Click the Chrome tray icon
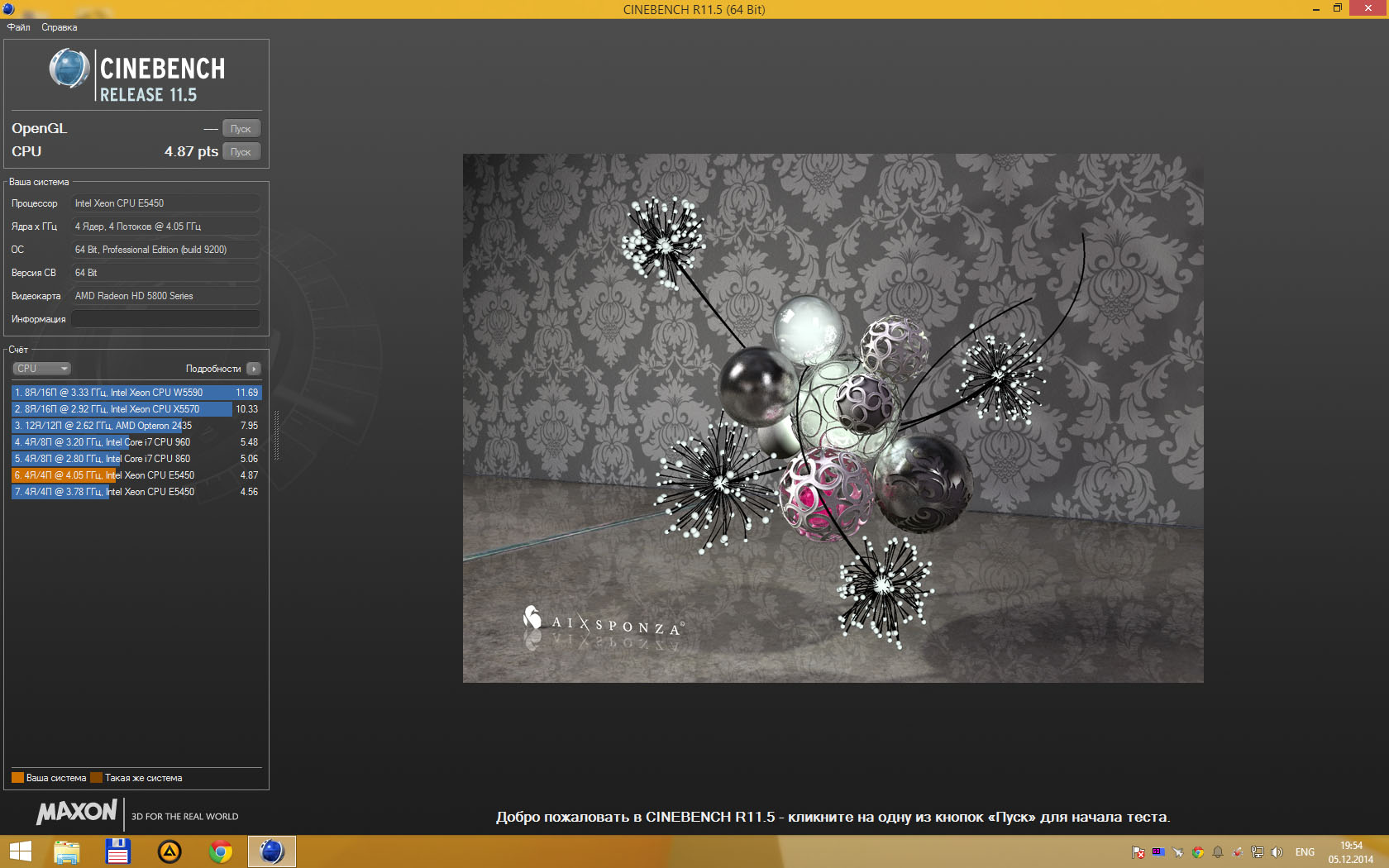 (x=1198, y=852)
